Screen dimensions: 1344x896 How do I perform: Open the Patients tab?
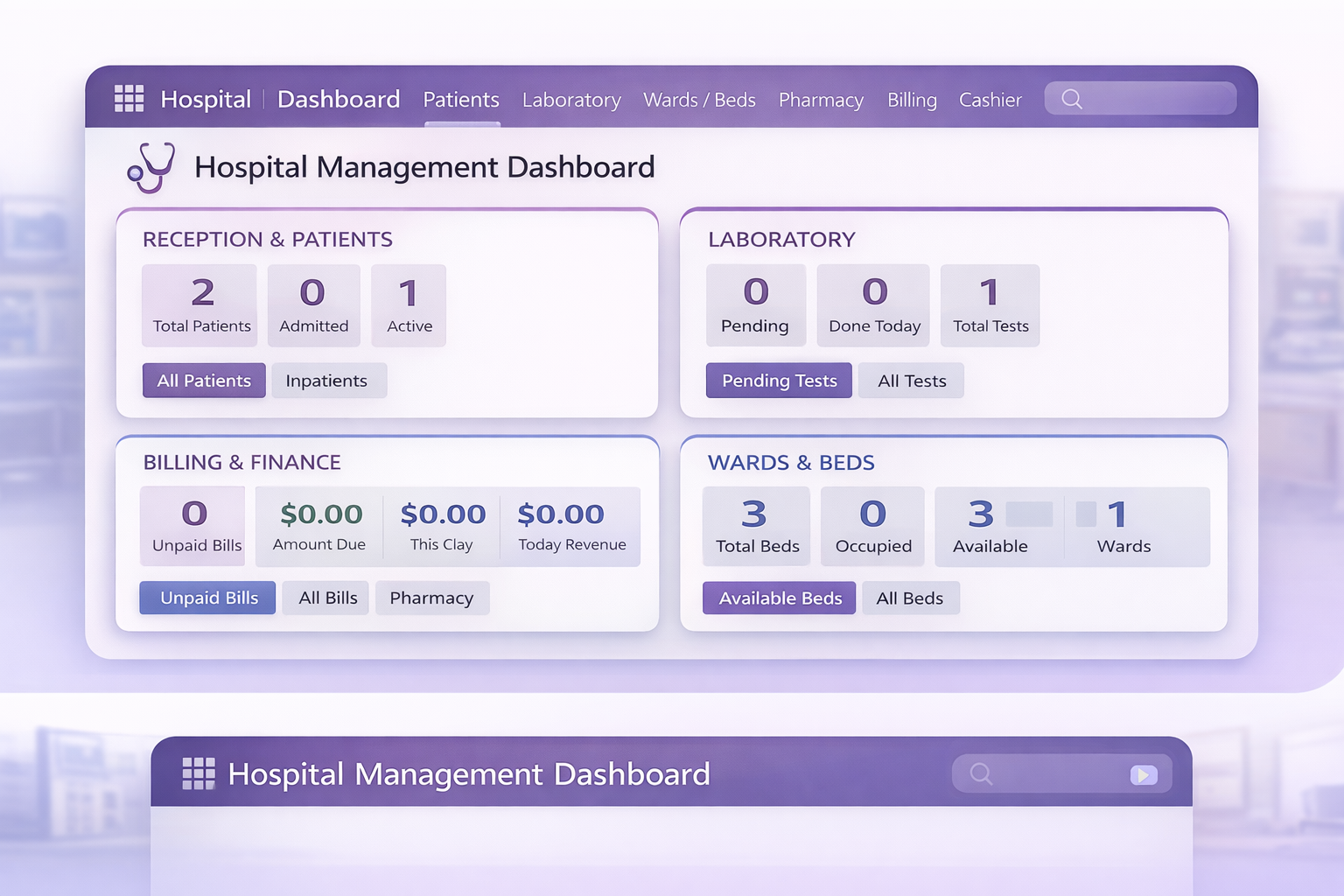tap(461, 100)
